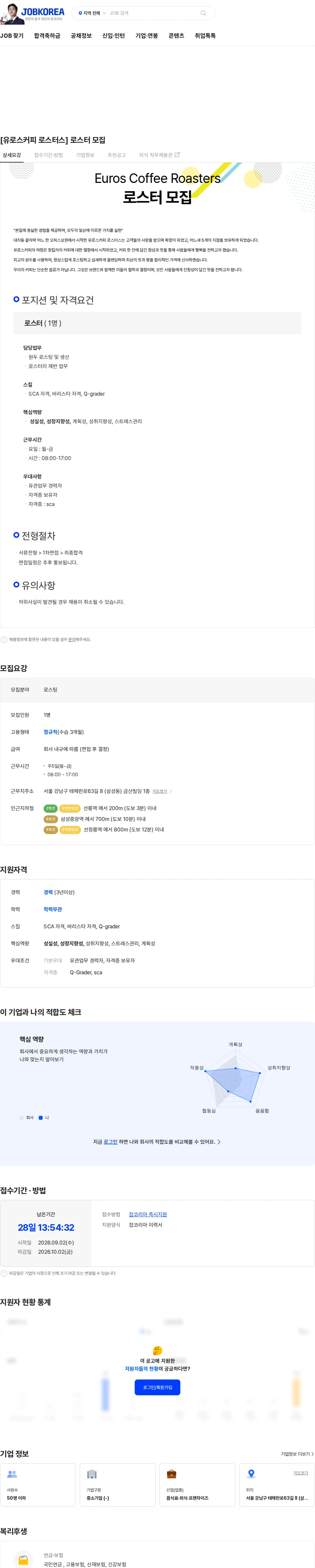315x1568 pixels.
Task: Click the 로그인/회원가입 button
Action: pyautogui.click(x=157, y=1387)
